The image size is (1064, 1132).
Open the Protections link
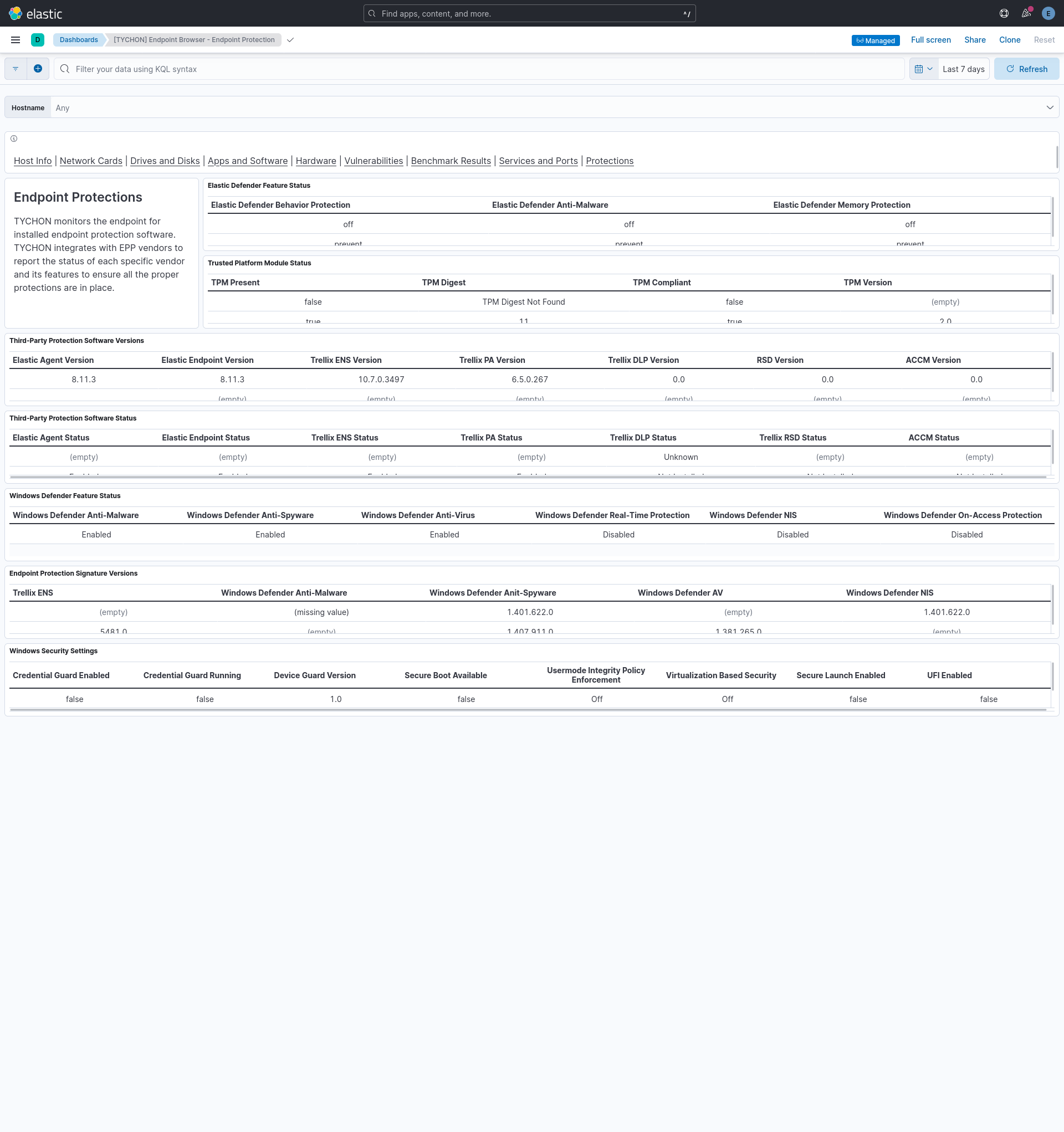(x=610, y=161)
